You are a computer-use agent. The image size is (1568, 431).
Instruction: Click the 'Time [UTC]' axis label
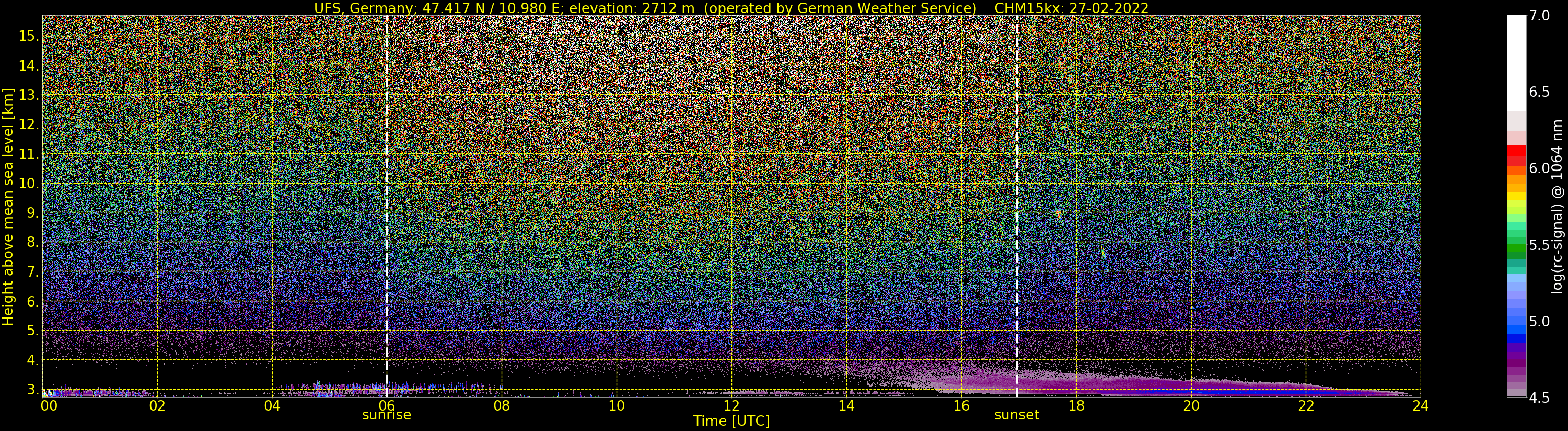(731, 421)
